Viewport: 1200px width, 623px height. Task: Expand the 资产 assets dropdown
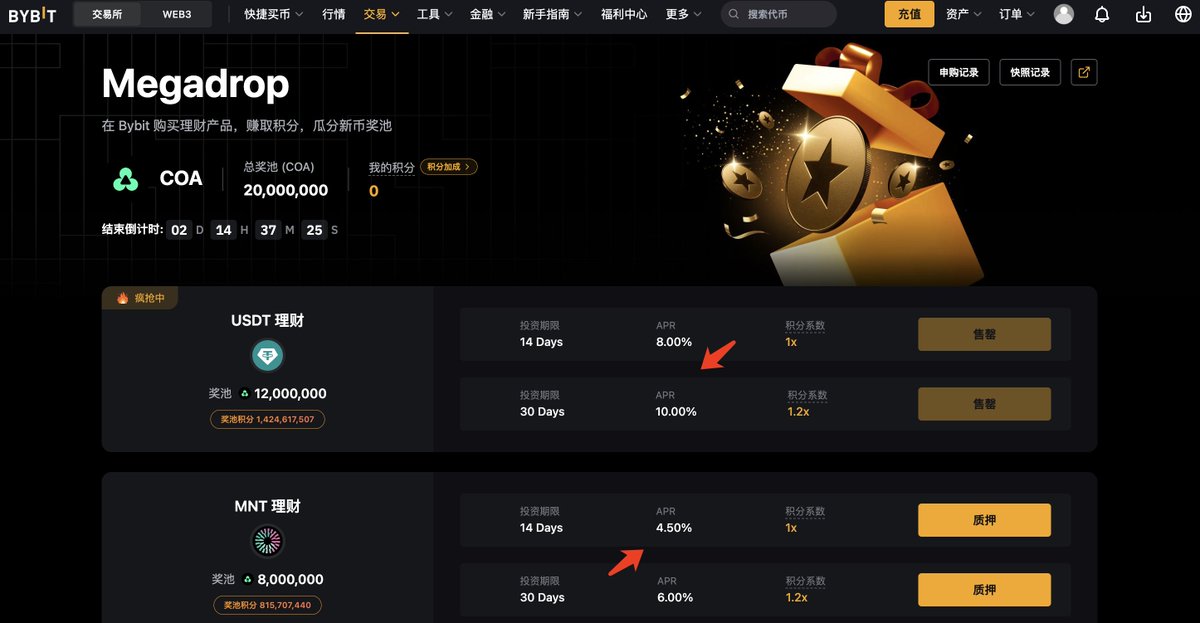click(x=963, y=14)
